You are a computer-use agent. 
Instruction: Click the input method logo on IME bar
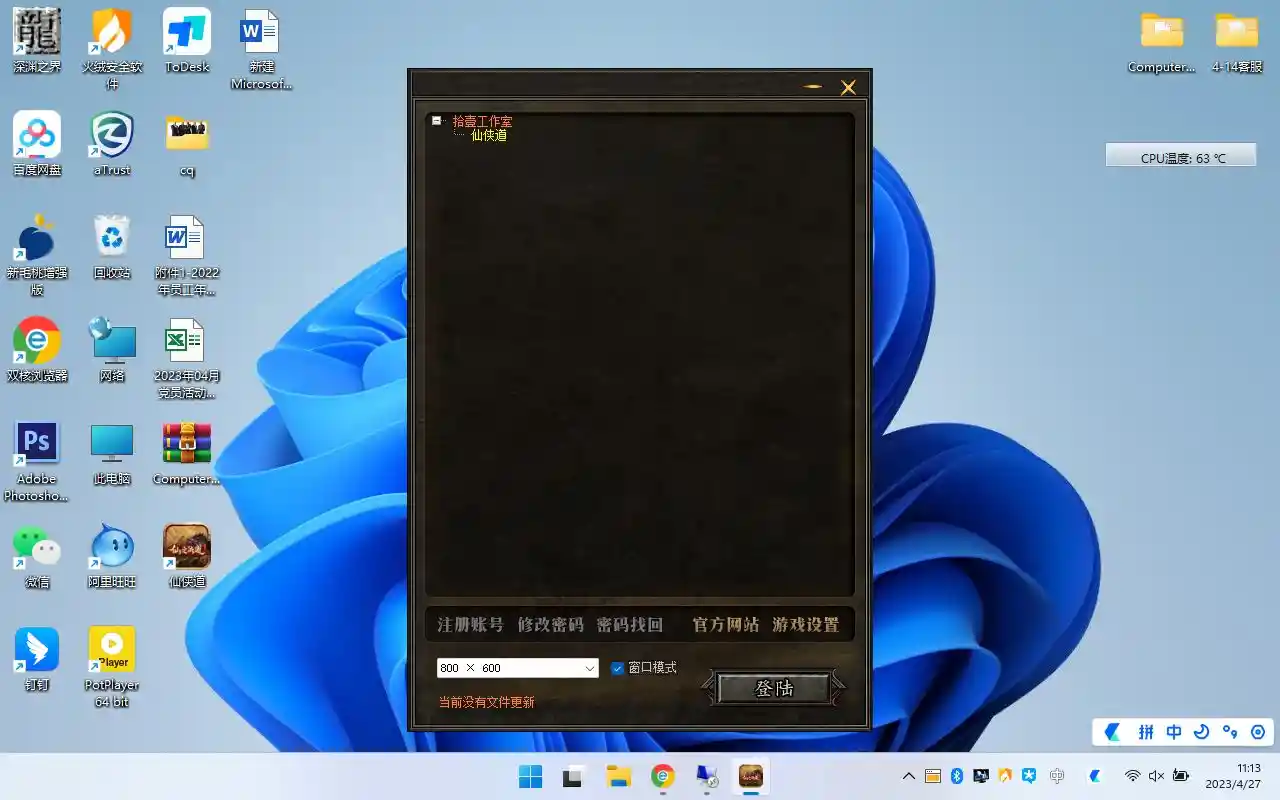[x=1112, y=732]
